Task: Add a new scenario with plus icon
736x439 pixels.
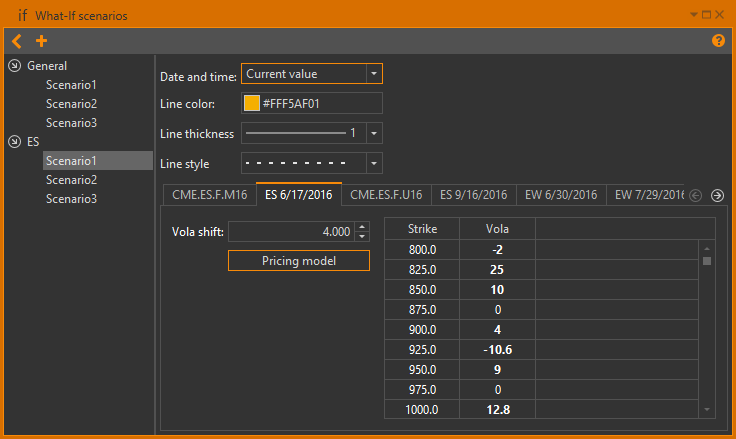Action: click(x=41, y=41)
